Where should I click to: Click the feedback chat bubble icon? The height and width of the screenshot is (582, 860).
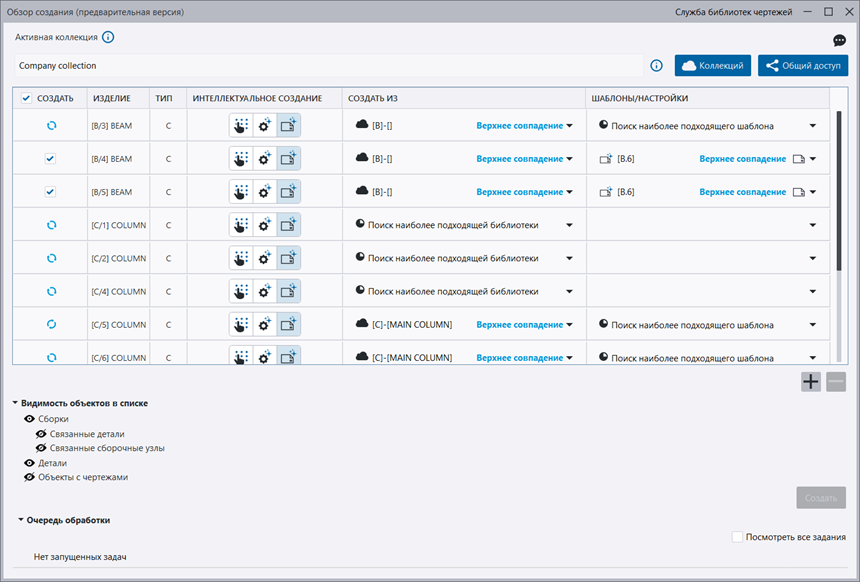839,40
